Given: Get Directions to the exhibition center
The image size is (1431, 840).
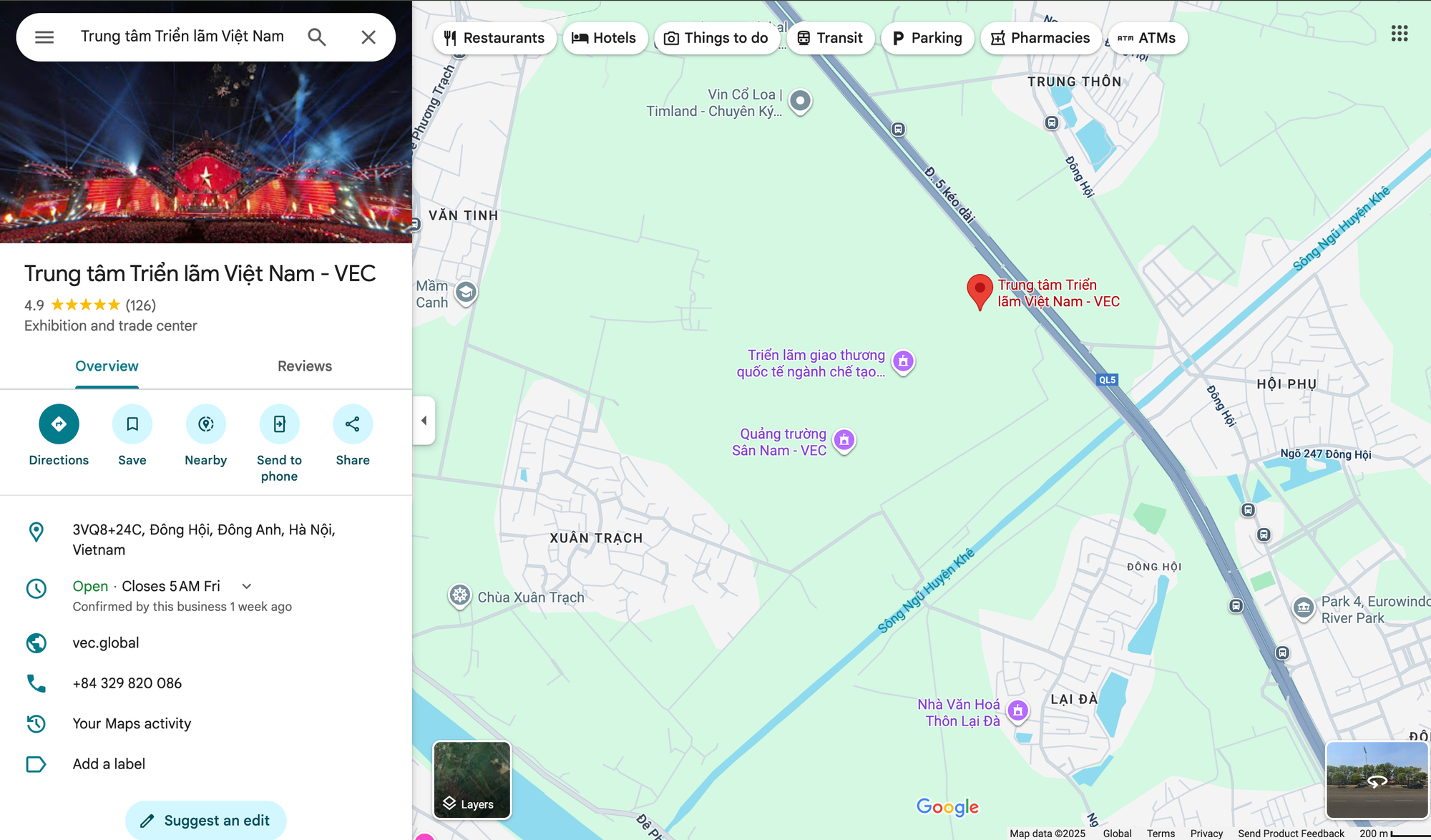Looking at the screenshot, I should point(59,424).
